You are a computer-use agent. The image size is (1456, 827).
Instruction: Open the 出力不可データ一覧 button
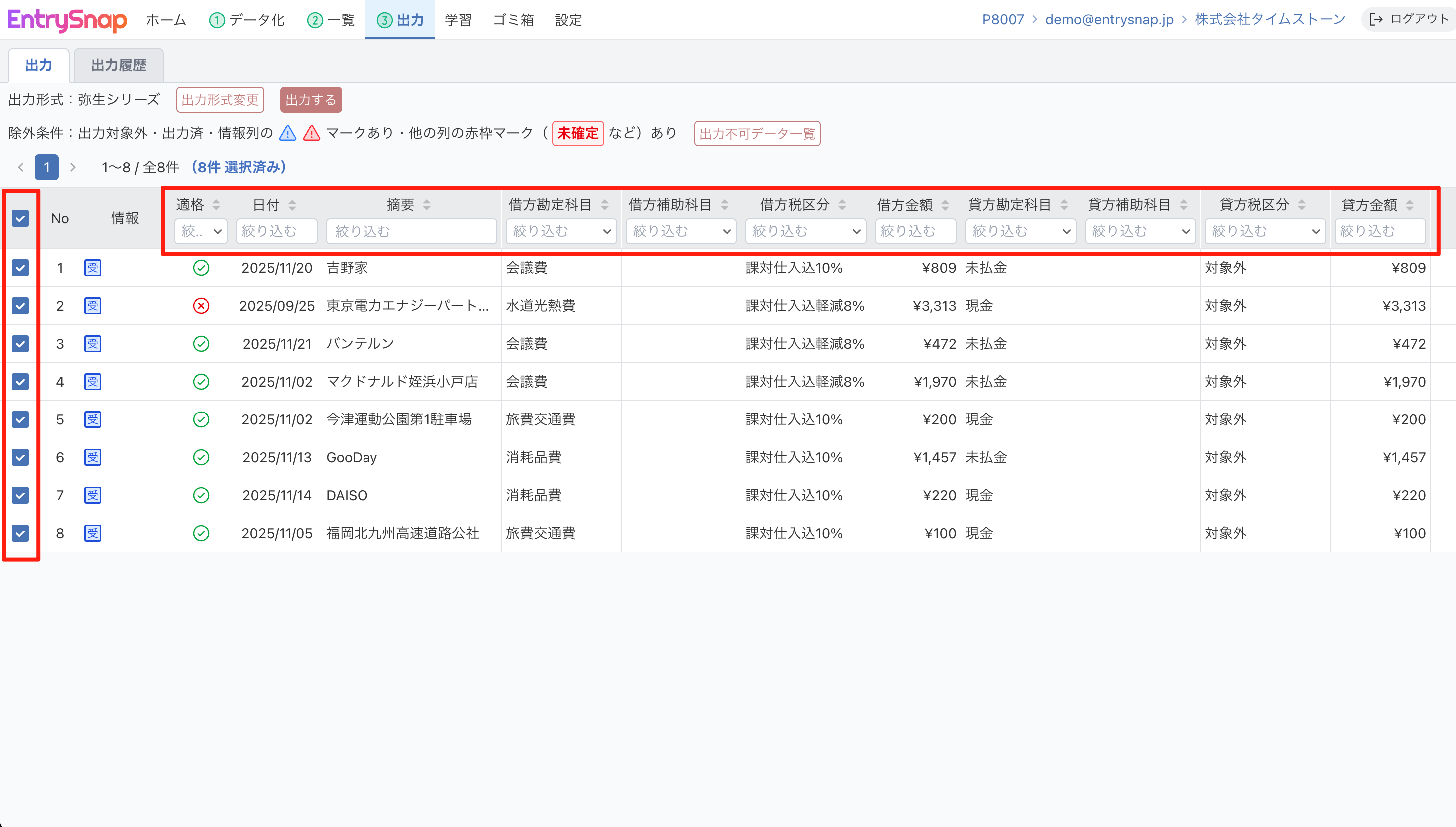(x=757, y=133)
